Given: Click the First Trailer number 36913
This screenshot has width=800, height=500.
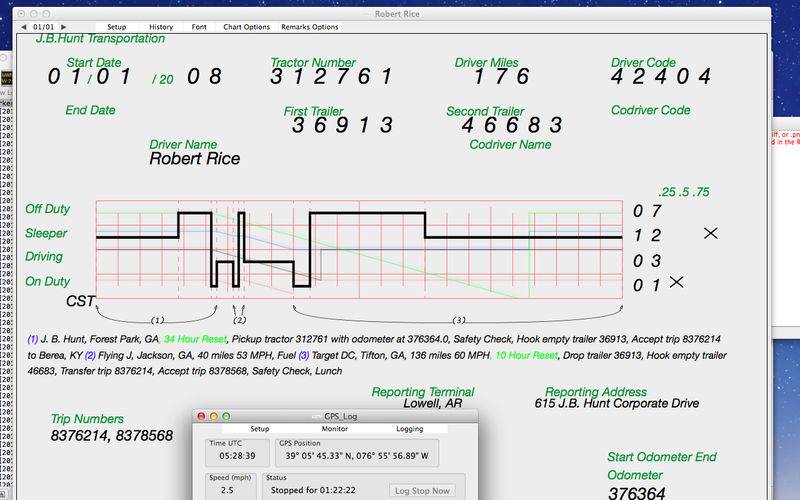Looking at the screenshot, I should pyautogui.click(x=342, y=125).
